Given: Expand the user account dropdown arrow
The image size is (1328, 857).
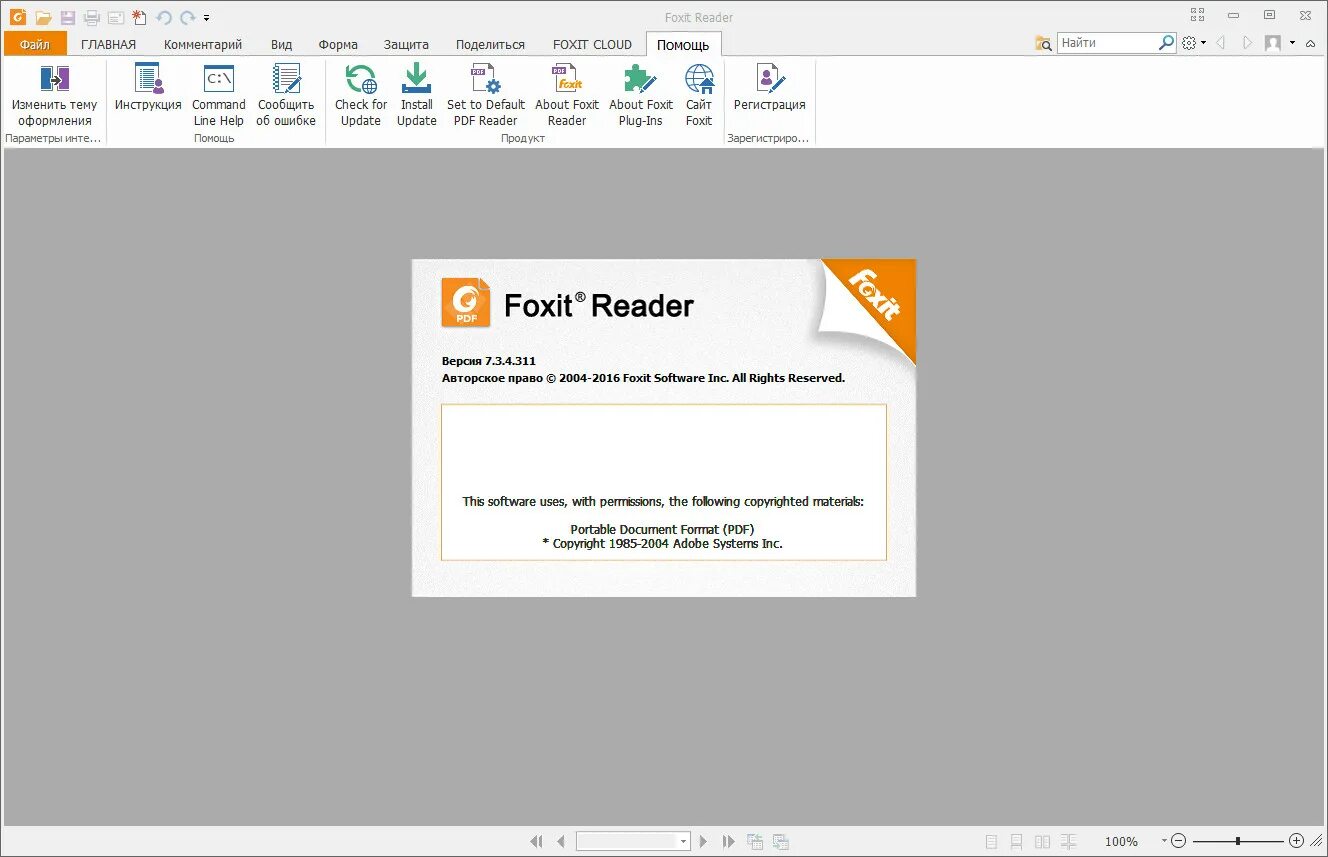Looking at the screenshot, I should [1292, 43].
